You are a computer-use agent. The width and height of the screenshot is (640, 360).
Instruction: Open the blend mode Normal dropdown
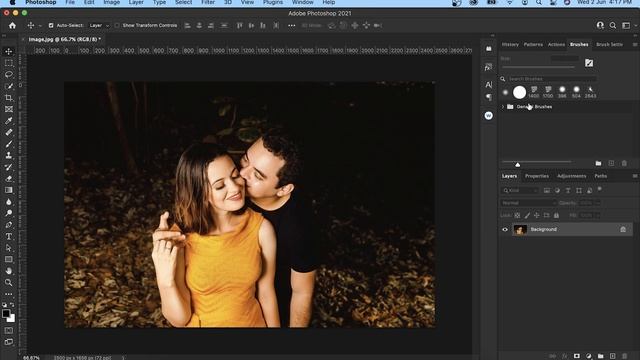pyautogui.click(x=529, y=203)
